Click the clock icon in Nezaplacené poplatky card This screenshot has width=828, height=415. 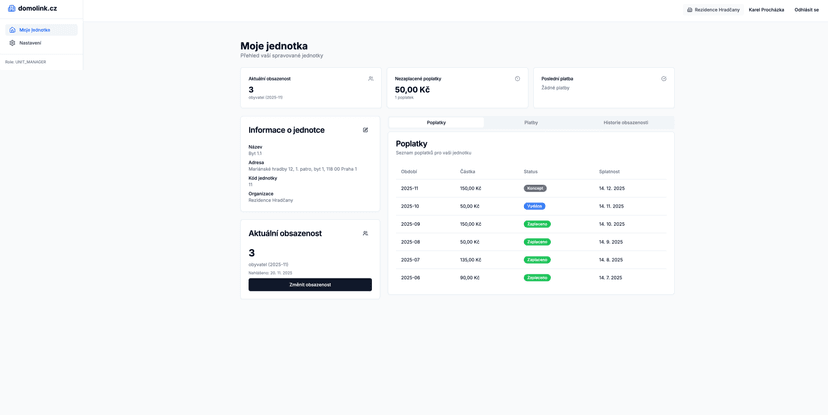click(x=517, y=79)
